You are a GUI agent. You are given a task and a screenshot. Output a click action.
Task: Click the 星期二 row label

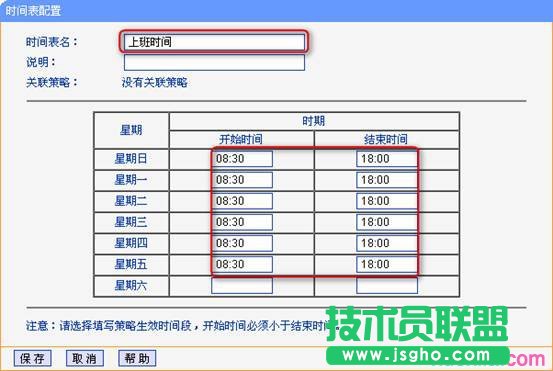point(131,201)
